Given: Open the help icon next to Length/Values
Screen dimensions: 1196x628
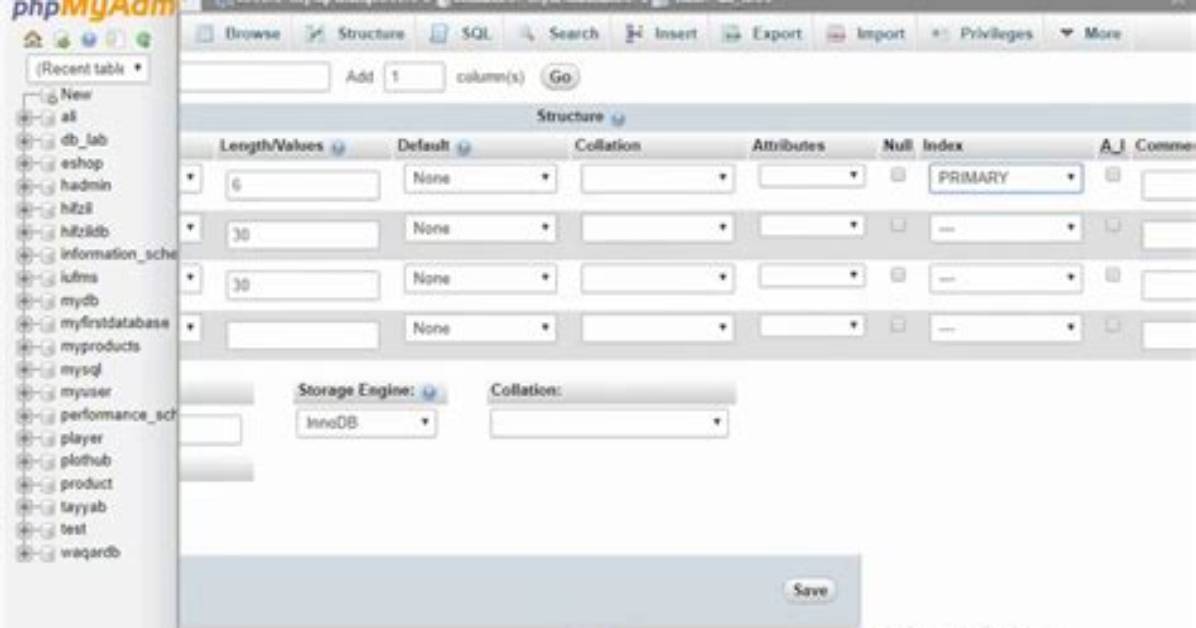Looking at the screenshot, I should [x=338, y=147].
